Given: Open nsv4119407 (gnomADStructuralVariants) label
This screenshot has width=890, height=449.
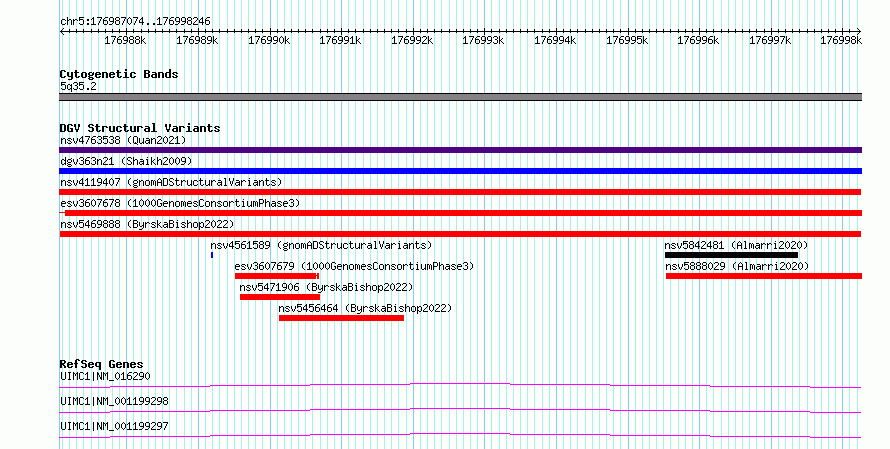Looking at the screenshot, I should tap(171, 182).
